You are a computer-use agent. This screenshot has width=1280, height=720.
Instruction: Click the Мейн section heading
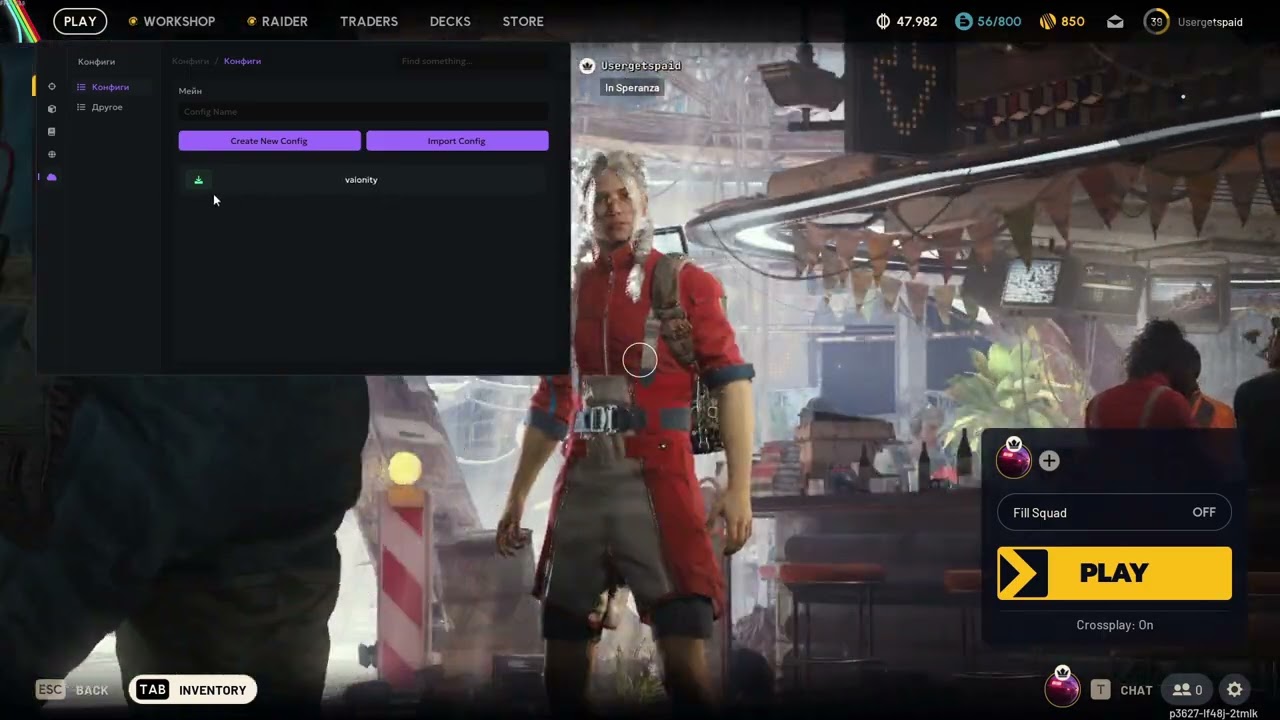point(190,91)
